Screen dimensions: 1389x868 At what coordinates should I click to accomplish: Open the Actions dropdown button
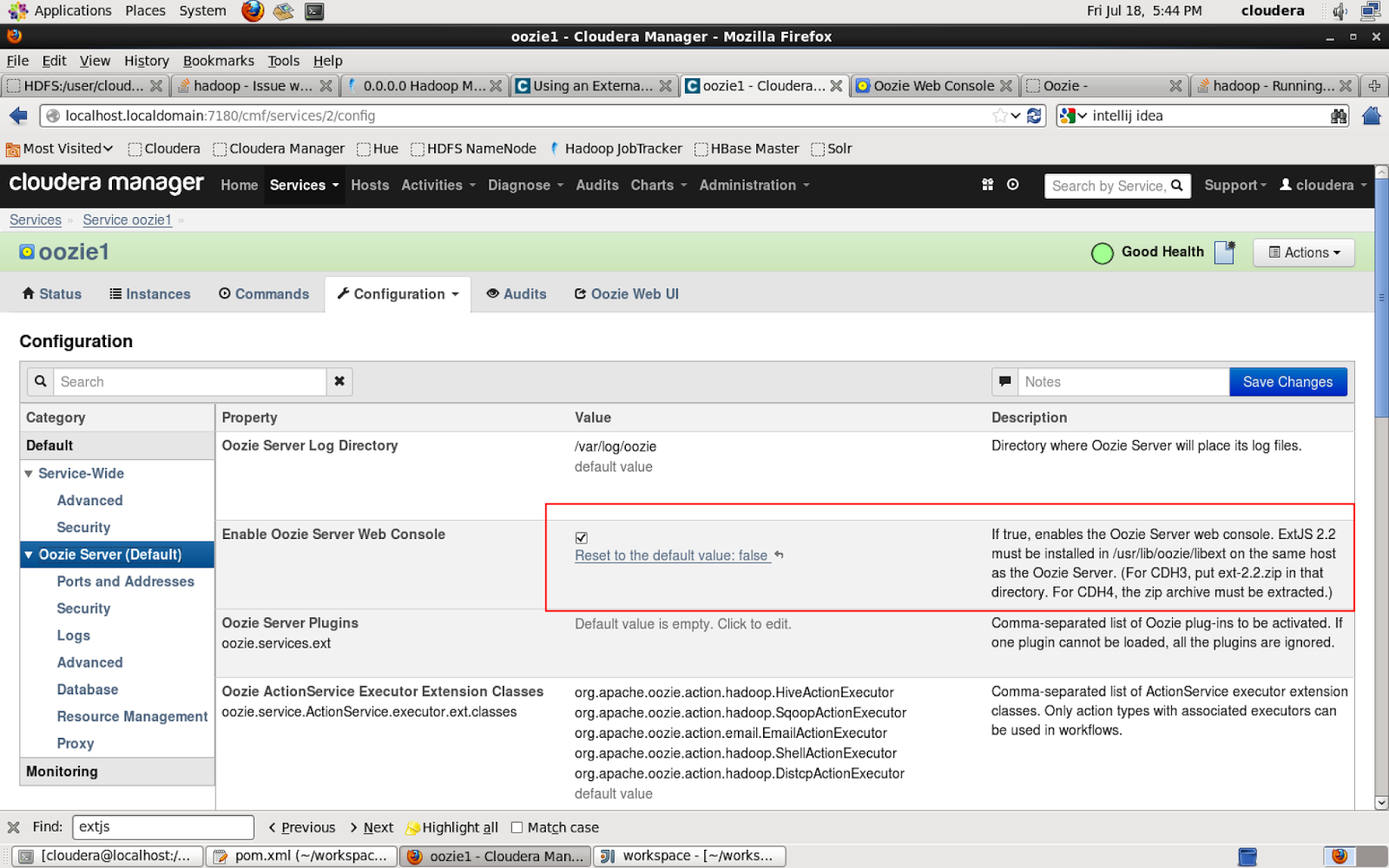[1304, 253]
